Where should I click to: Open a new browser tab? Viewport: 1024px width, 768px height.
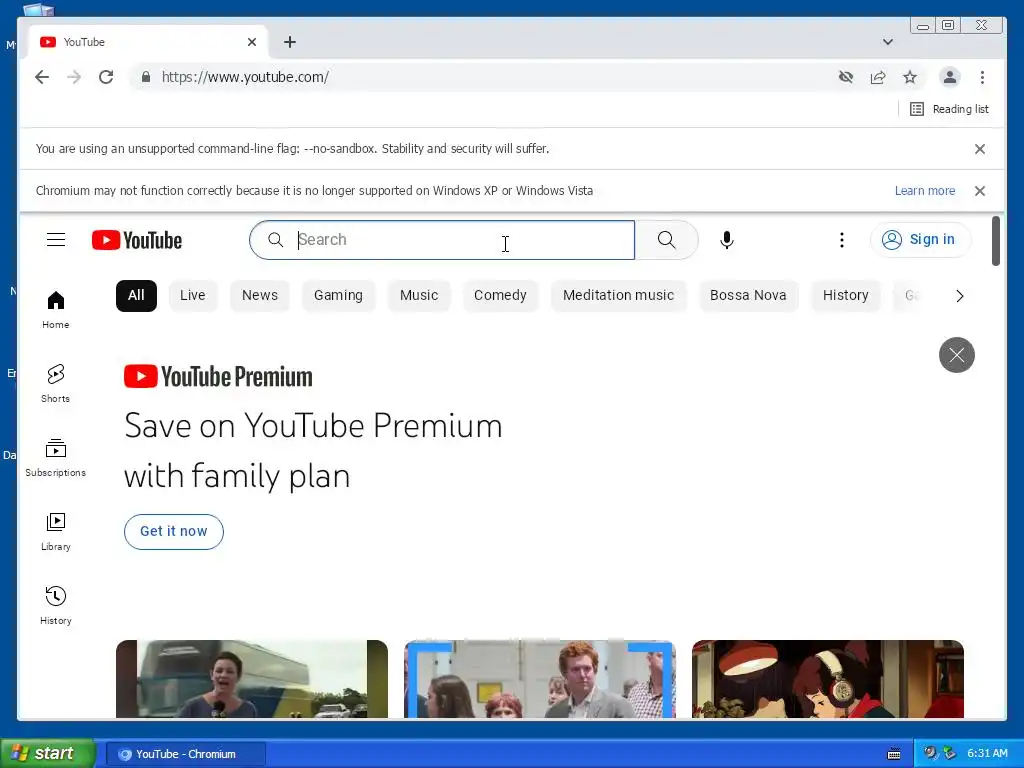coord(290,42)
